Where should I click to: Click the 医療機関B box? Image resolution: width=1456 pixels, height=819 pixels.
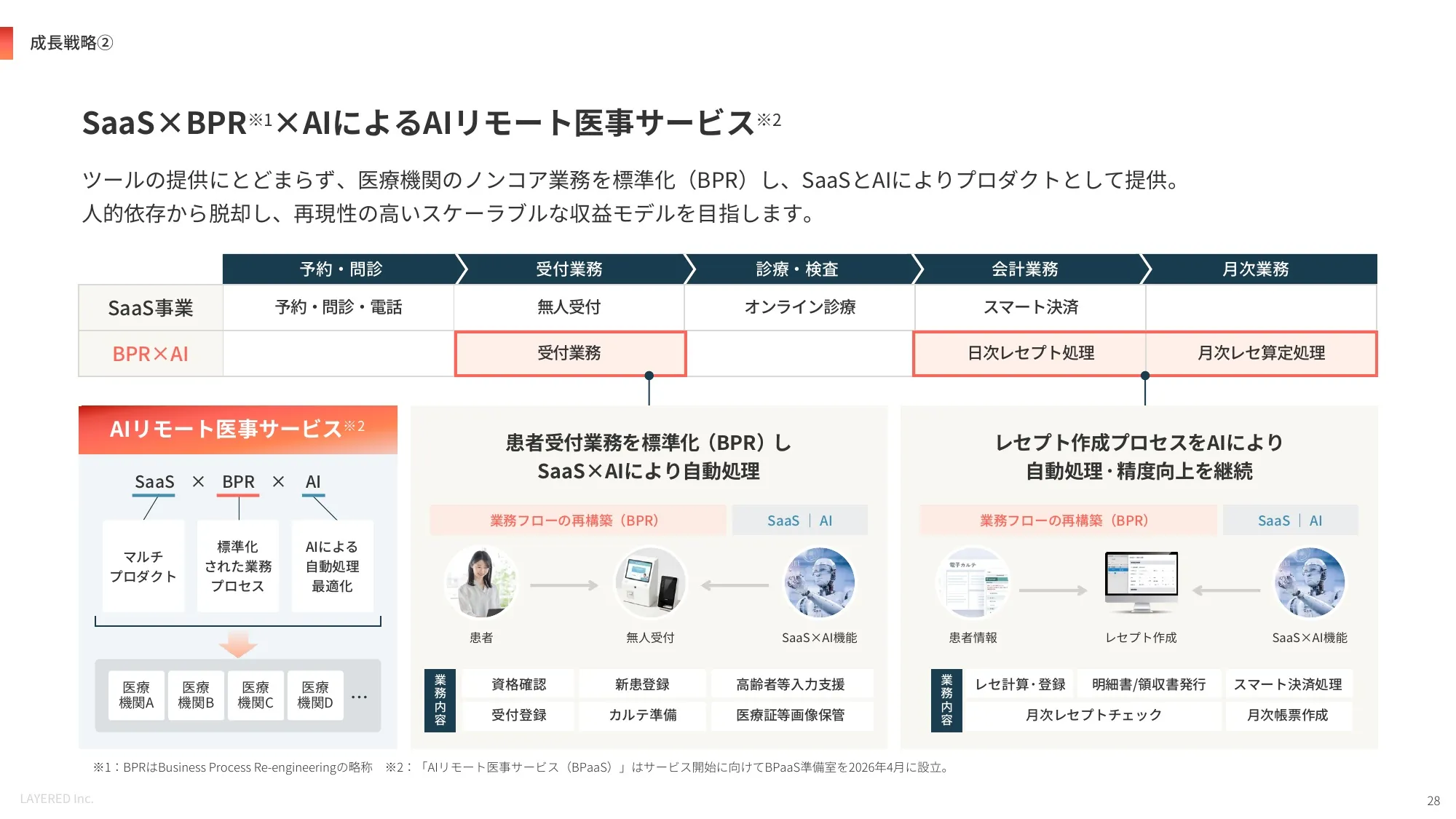pyautogui.click(x=196, y=695)
